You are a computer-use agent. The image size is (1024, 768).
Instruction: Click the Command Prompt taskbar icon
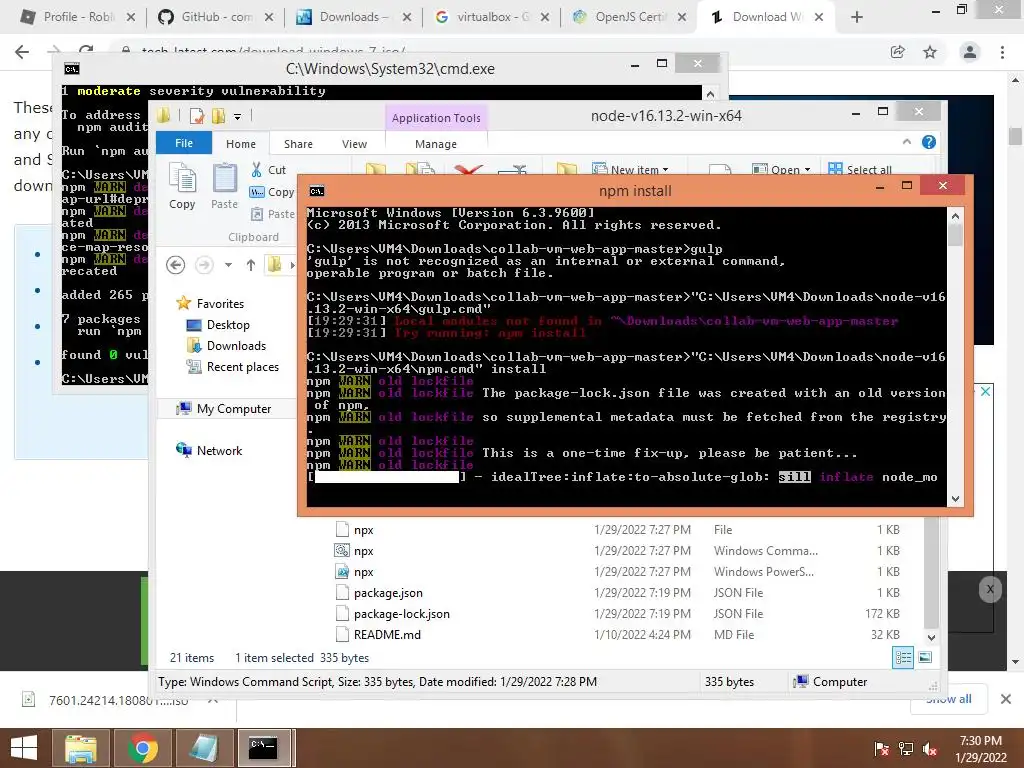pyautogui.click(x=263, y=748)
